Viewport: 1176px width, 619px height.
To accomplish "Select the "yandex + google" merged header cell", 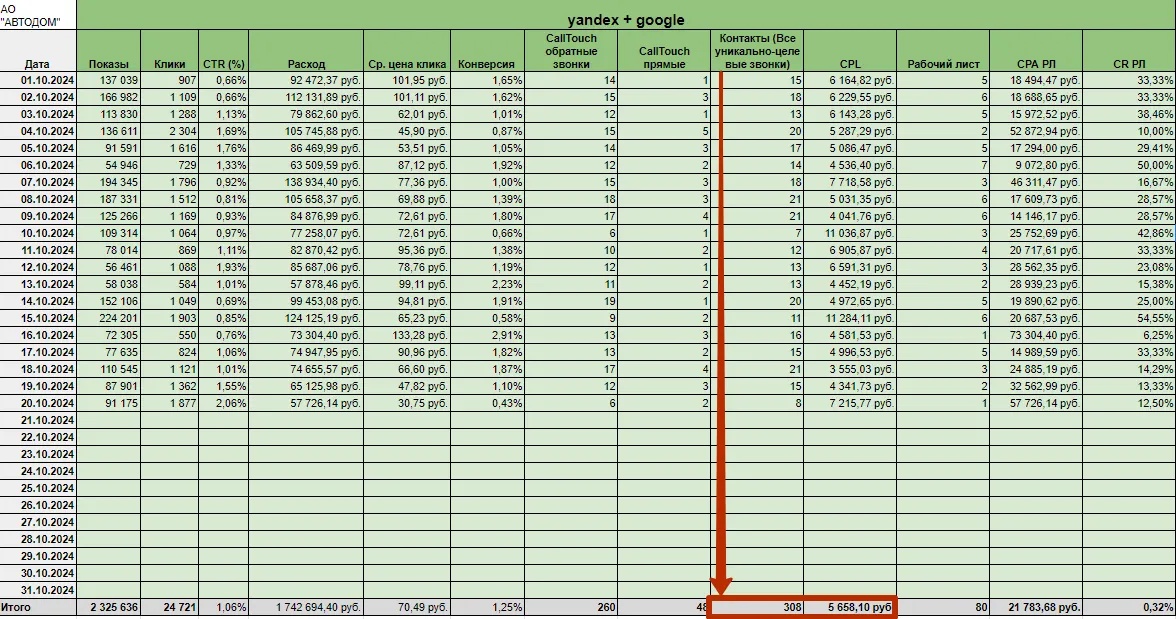I will [626, 20].
